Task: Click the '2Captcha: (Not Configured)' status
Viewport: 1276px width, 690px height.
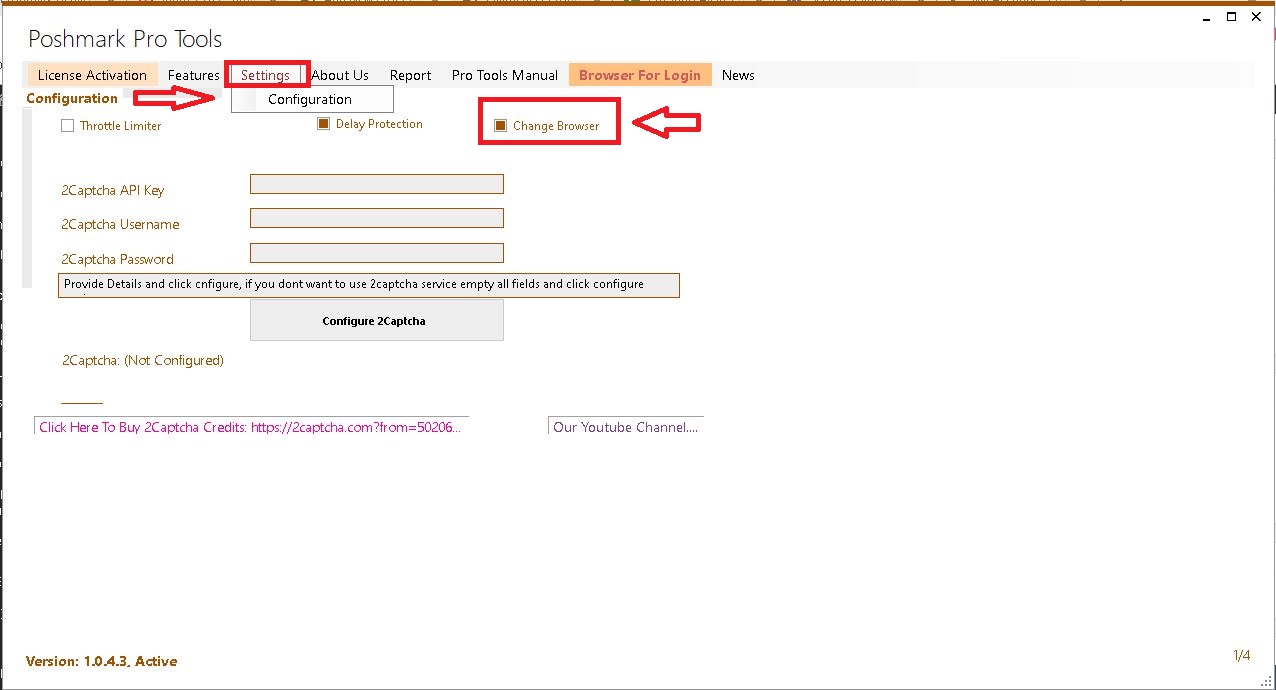Action: point(143,360)
